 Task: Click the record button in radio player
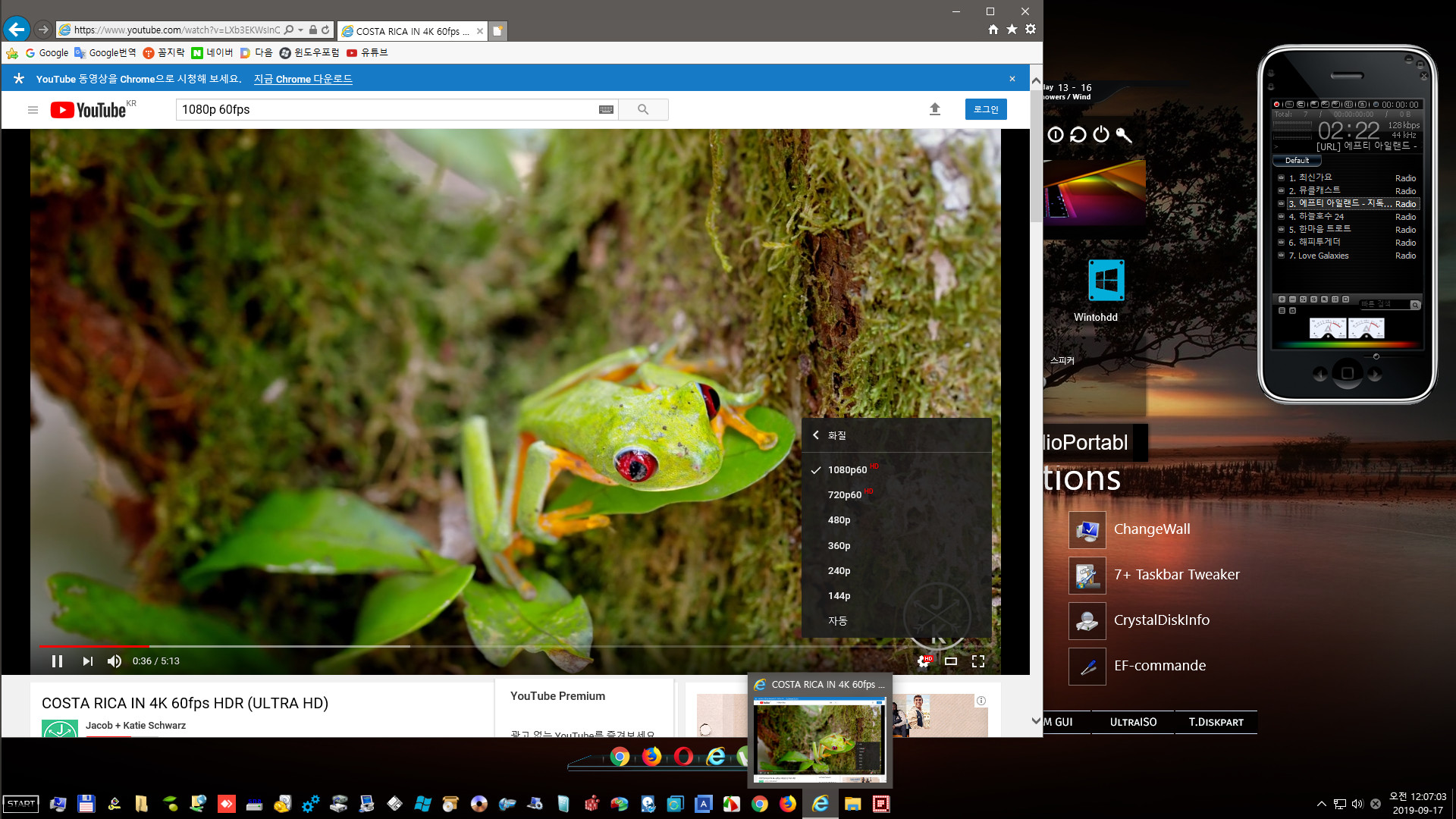(x=1276, y=105)
